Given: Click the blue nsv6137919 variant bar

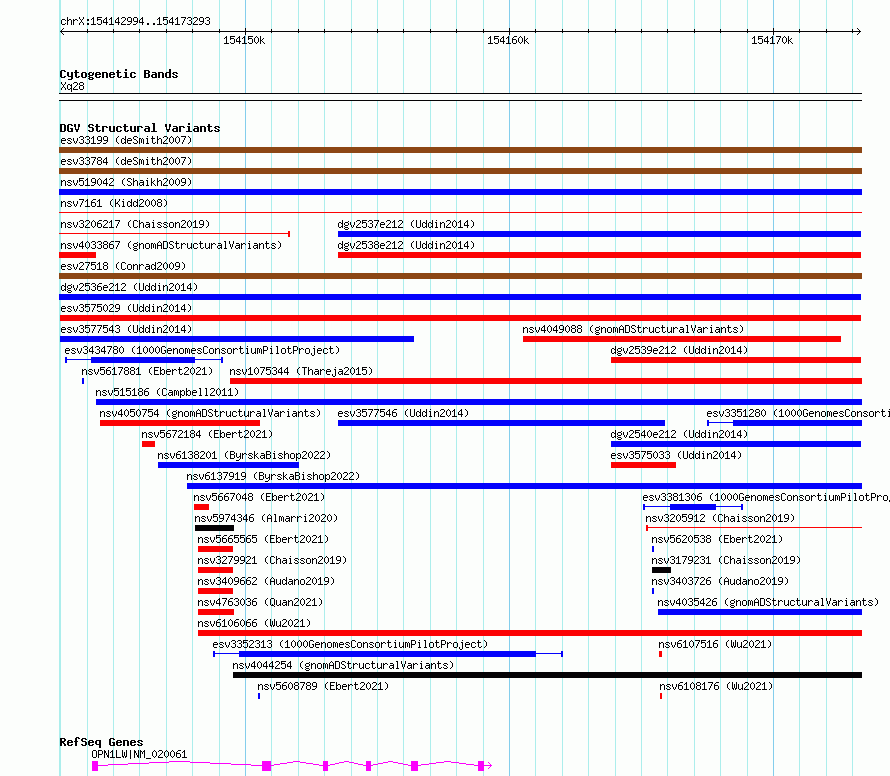Looking at the screenshot, I should [x=524, y=486].
